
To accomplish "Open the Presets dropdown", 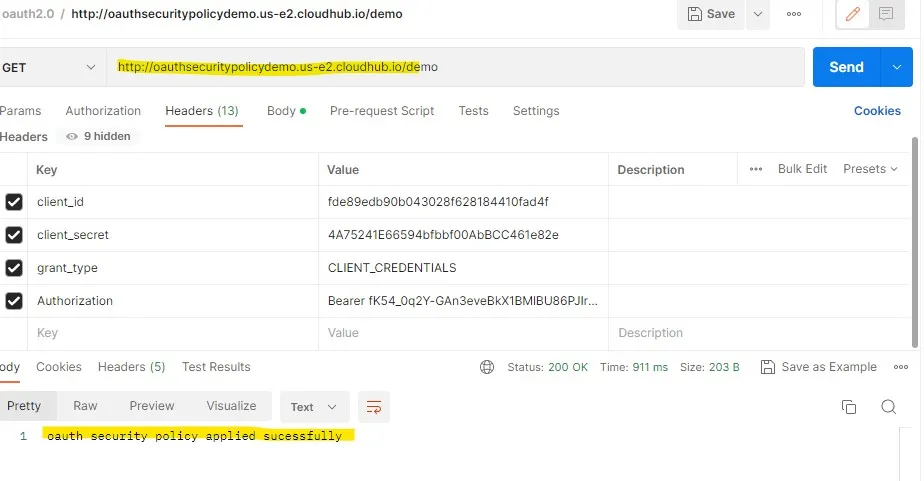I will point(870,169).
